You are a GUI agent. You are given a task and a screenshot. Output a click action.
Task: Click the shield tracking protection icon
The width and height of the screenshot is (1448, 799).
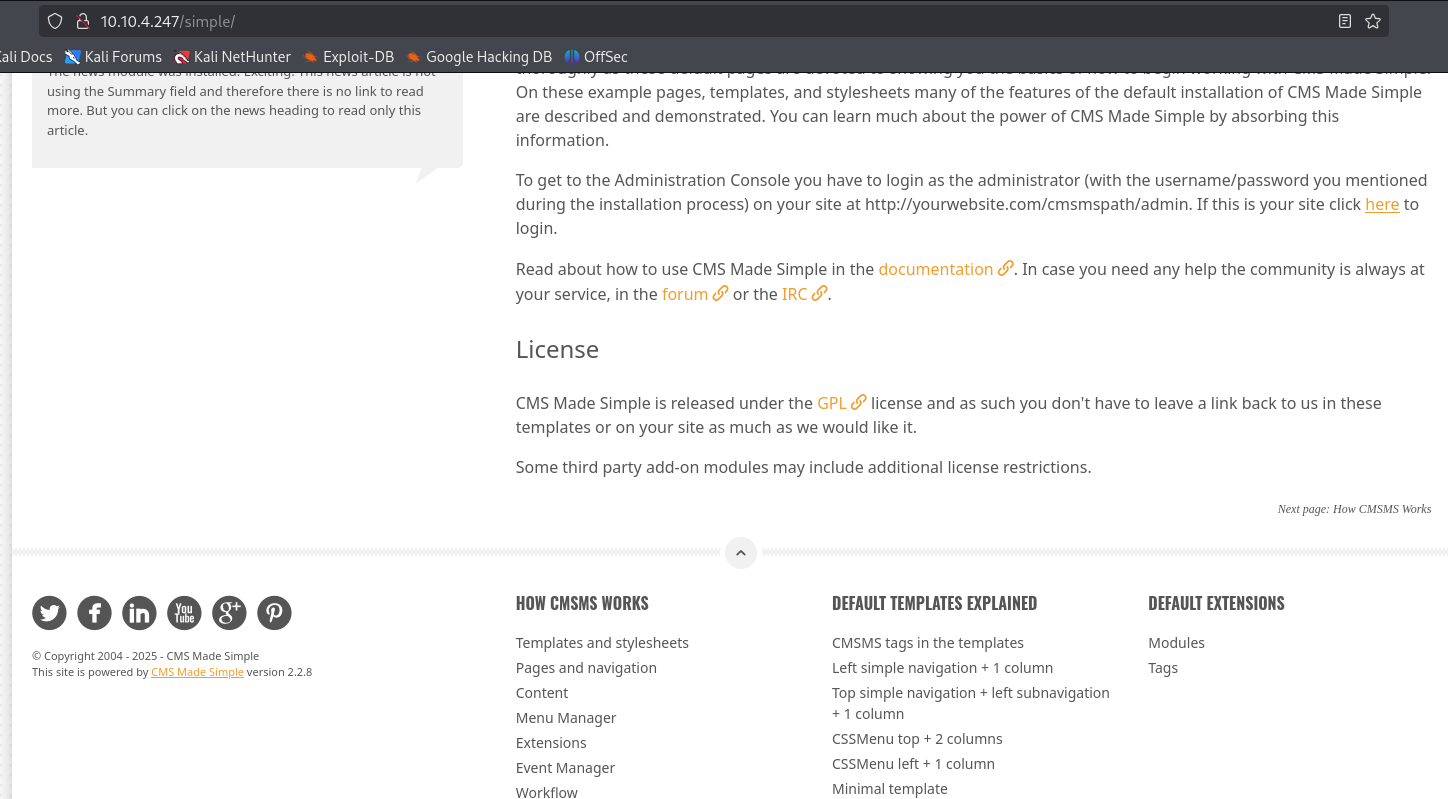55,21
